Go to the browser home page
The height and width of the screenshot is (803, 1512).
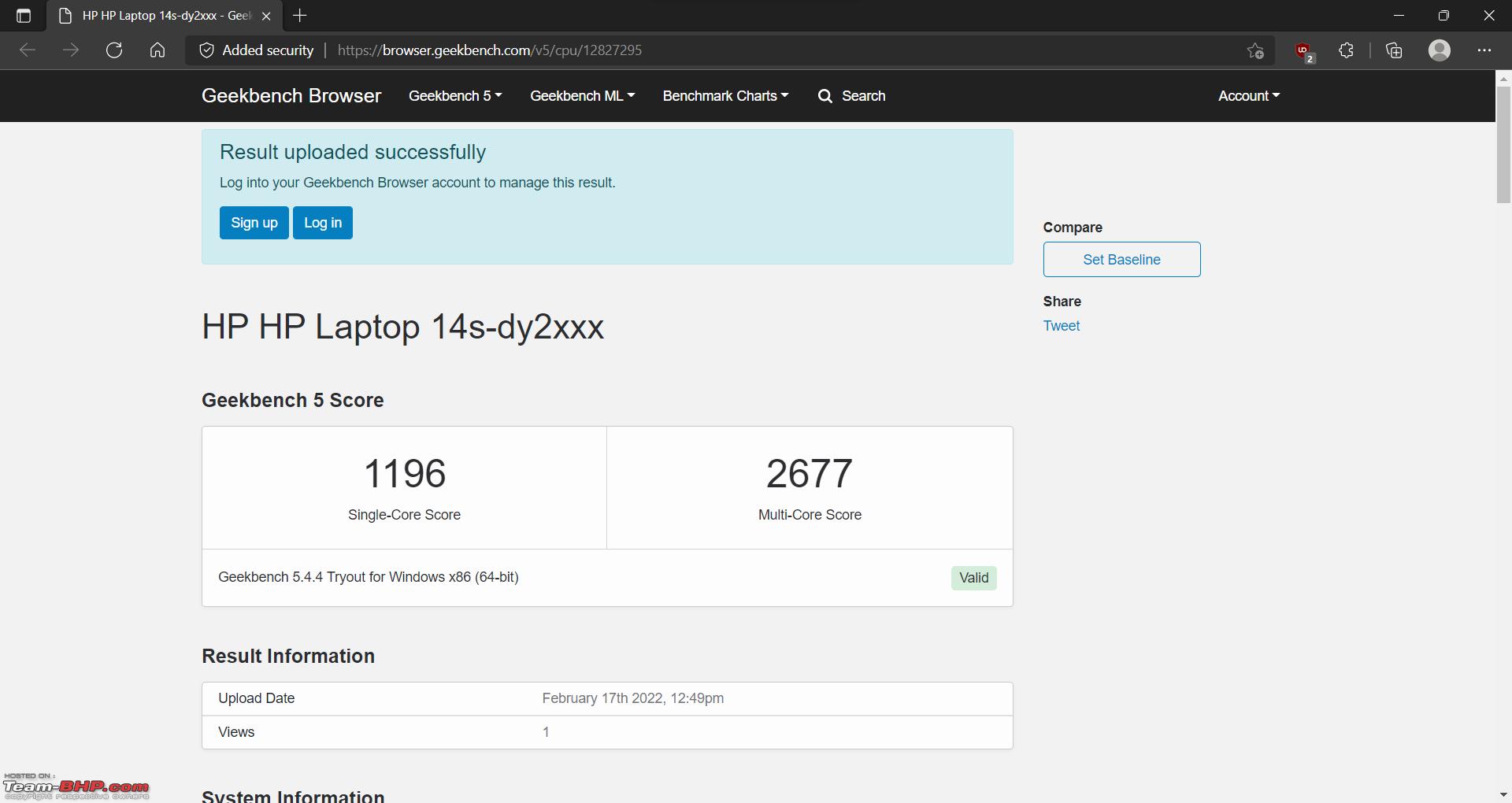coord(157,50)
